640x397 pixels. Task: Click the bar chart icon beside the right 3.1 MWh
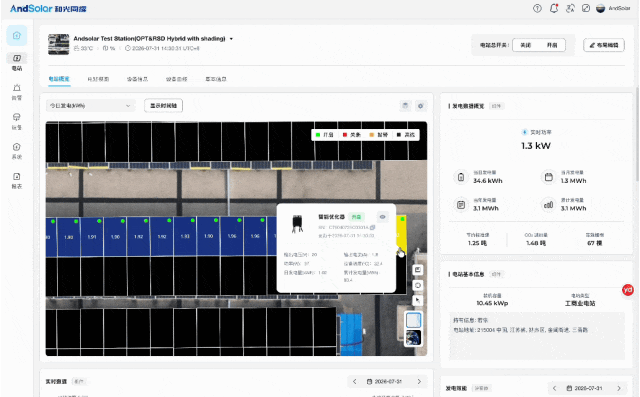(x=549, y=205)
